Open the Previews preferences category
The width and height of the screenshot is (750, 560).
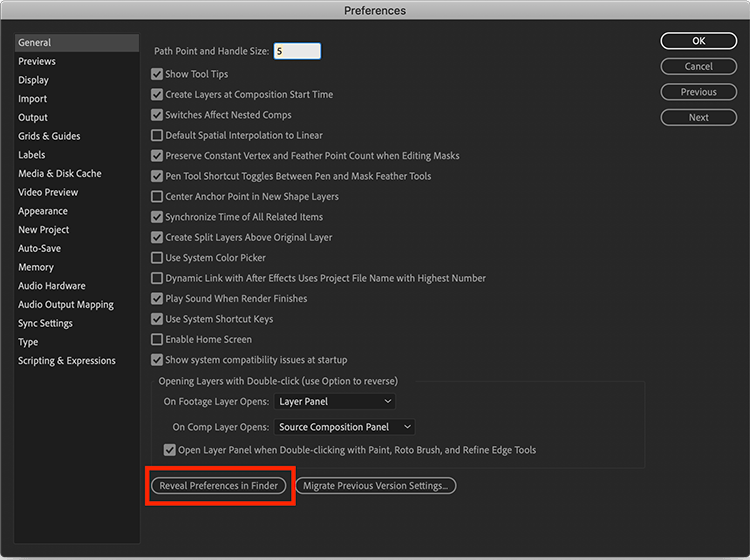pyautogui.click(x=37, y=61)
